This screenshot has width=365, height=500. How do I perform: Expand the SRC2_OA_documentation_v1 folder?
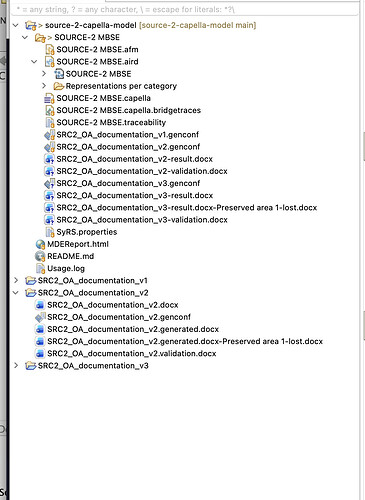pyautogui.click(x=16, y=281)
